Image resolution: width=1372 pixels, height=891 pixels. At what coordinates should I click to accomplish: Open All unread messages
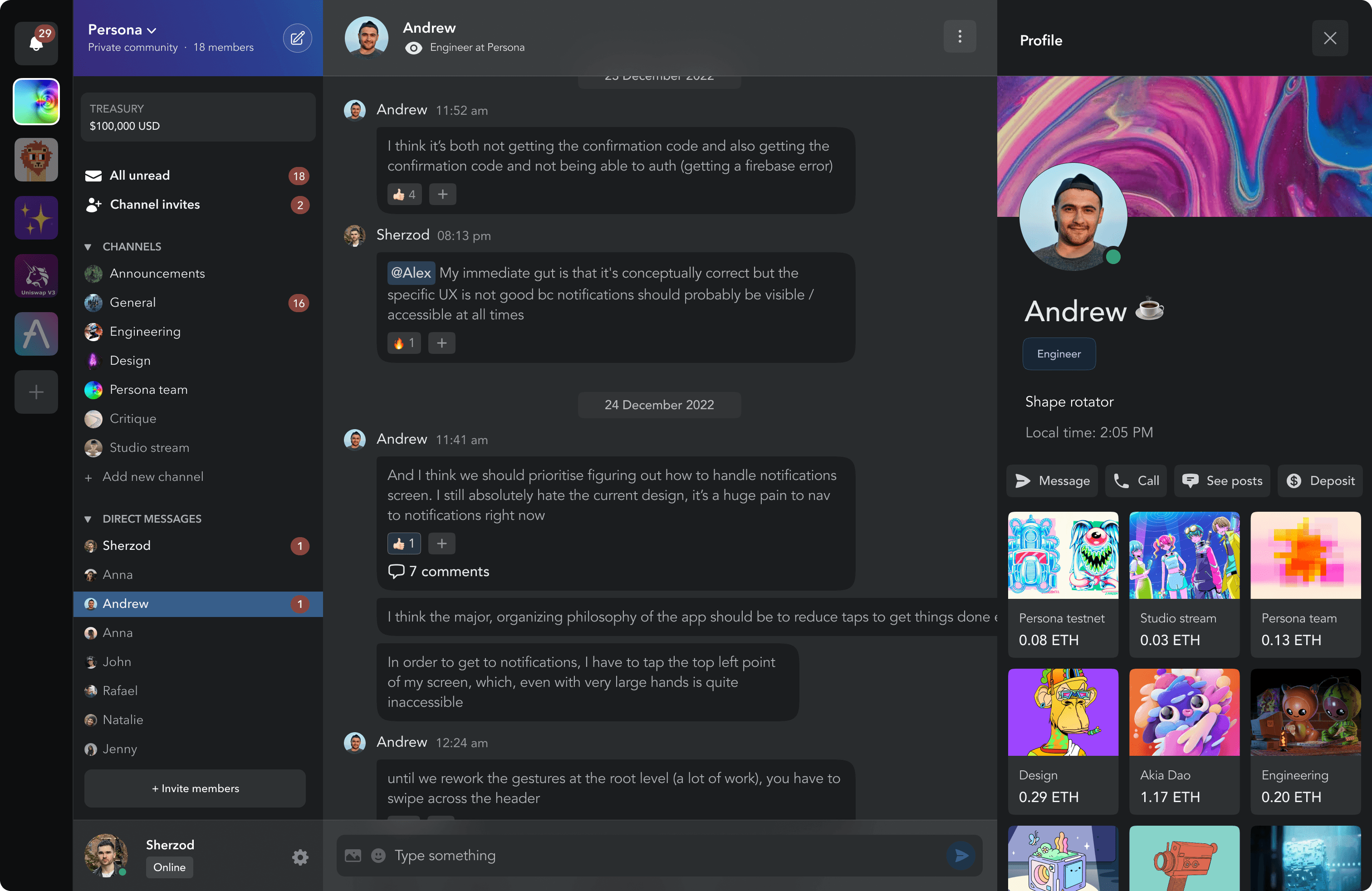click(x=198, y=176)
